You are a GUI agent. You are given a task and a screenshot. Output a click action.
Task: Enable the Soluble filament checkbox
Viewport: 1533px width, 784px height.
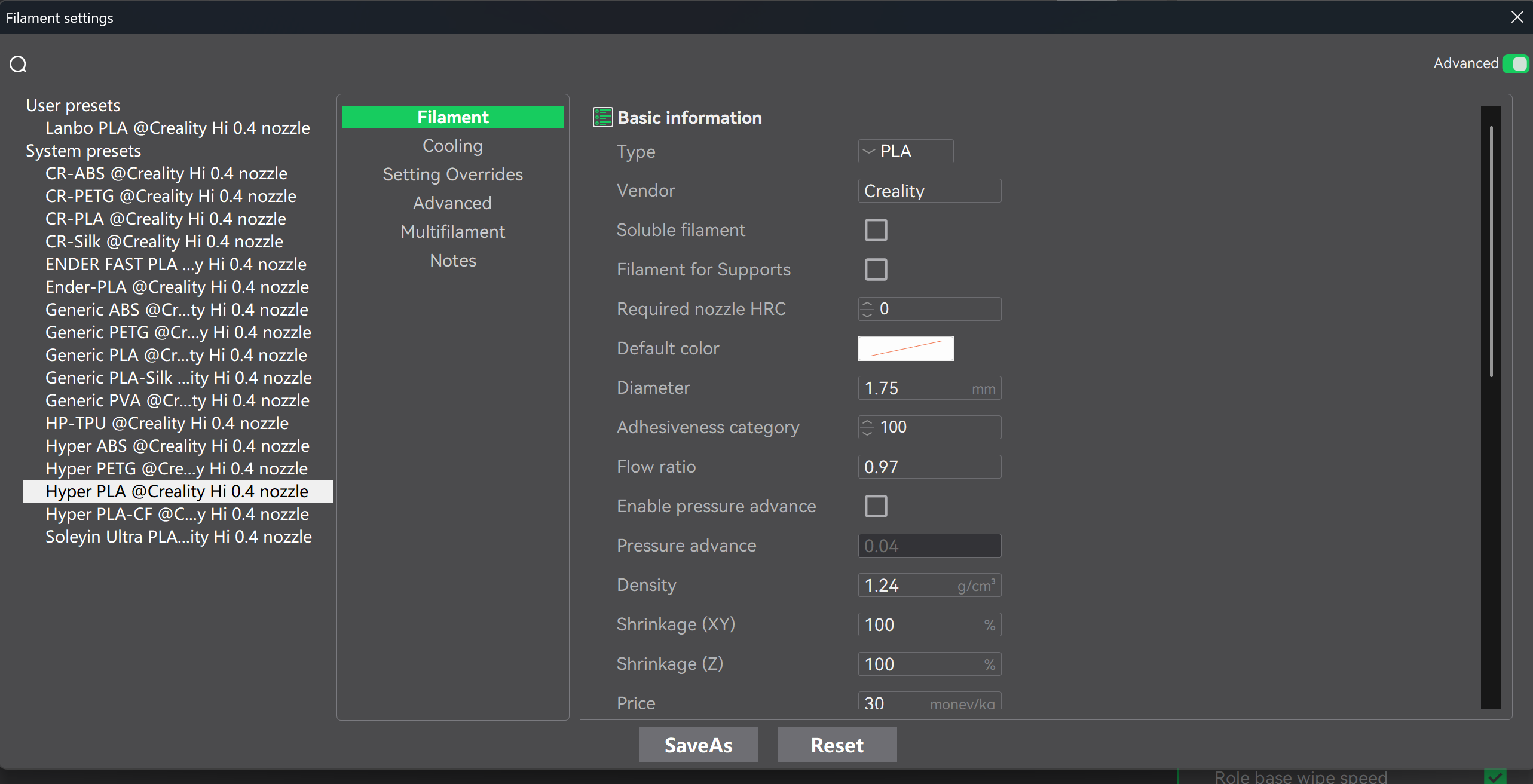coord(876,230)
